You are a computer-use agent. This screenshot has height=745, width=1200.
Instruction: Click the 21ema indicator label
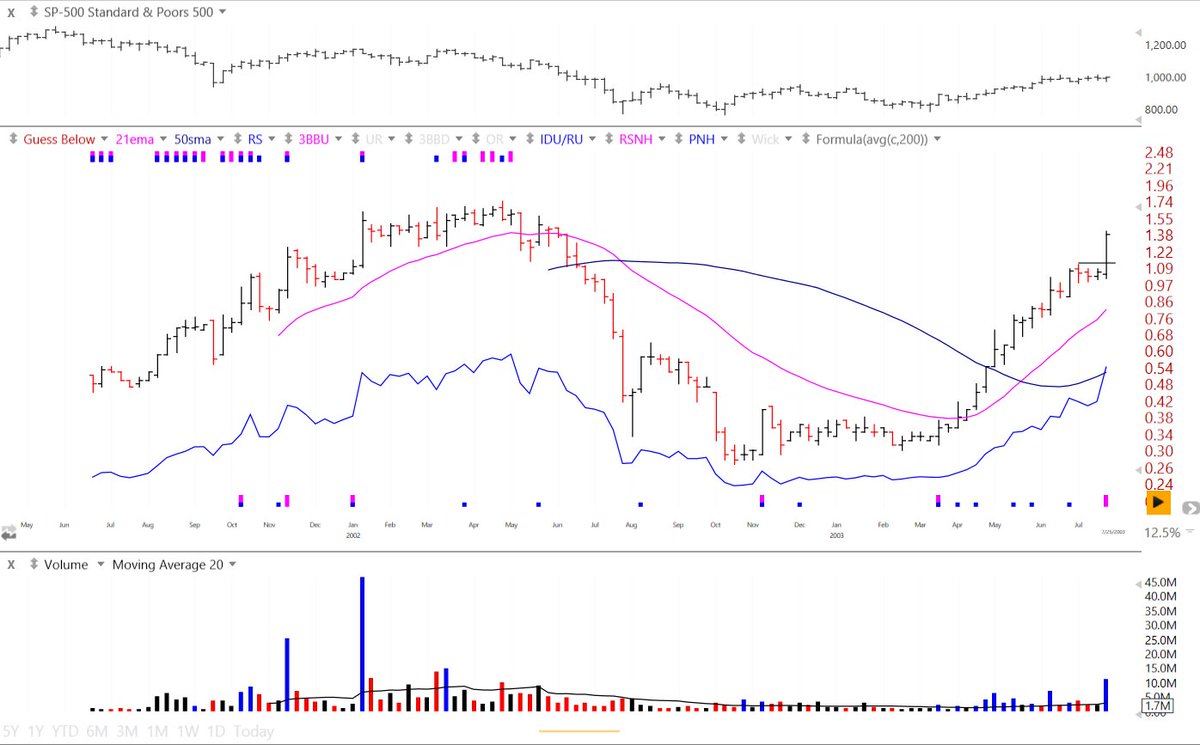click(x=136, y=139)
